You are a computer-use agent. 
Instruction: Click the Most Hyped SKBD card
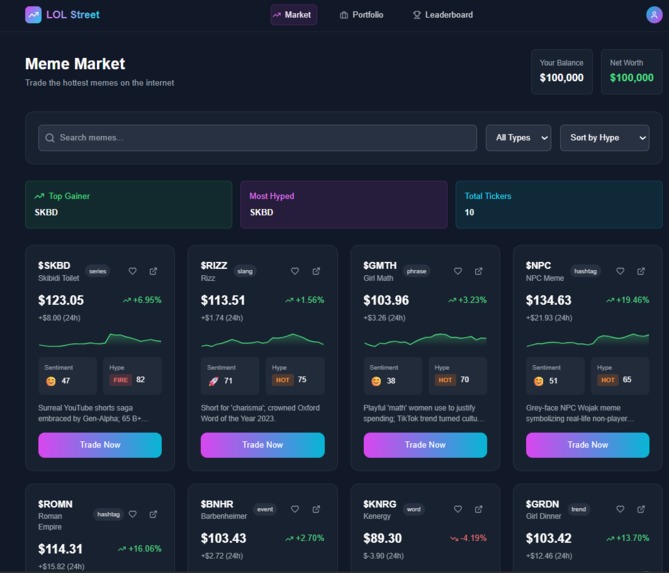pos(344,204)
